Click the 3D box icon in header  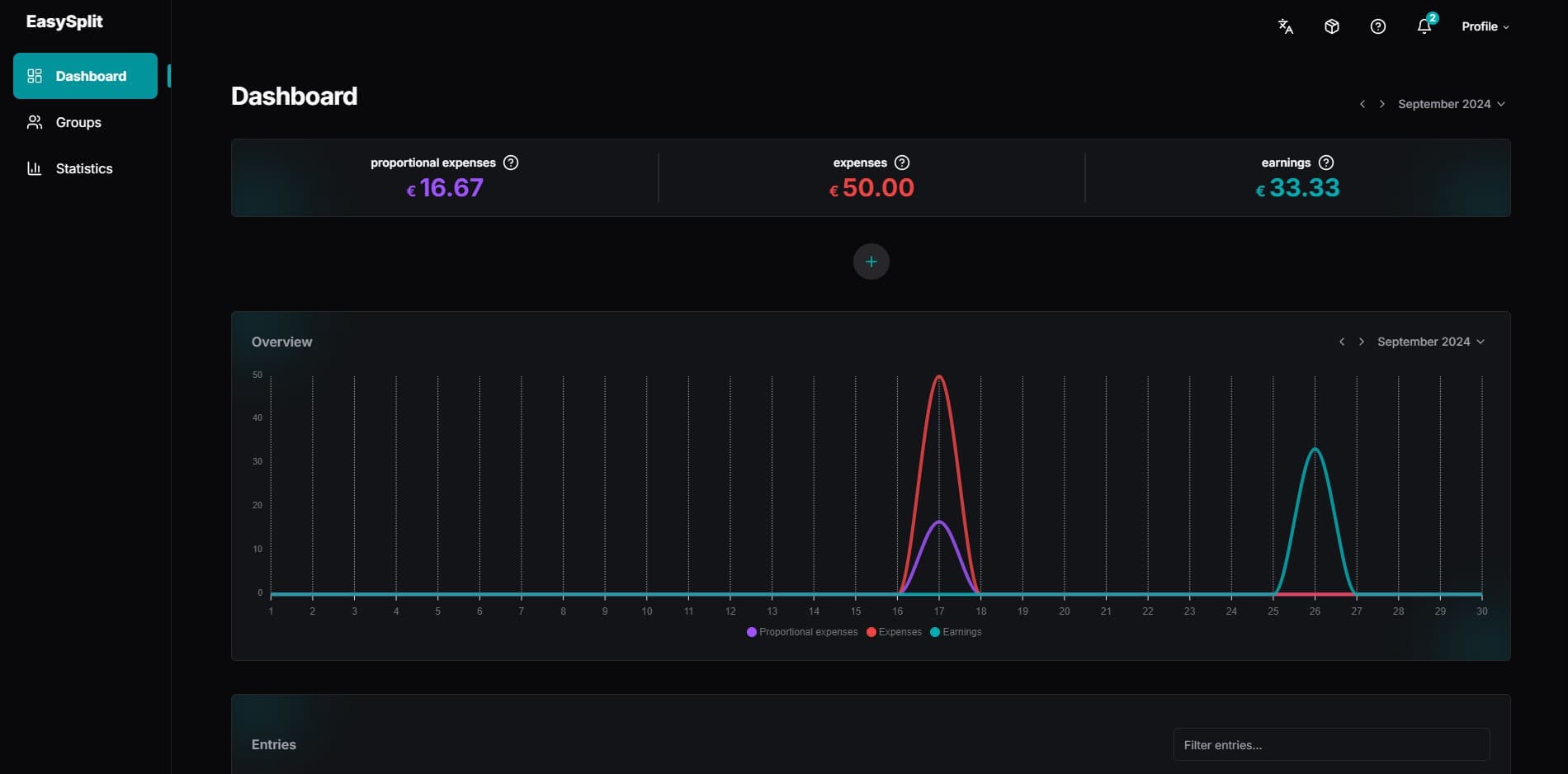[x=1331, y=26]
